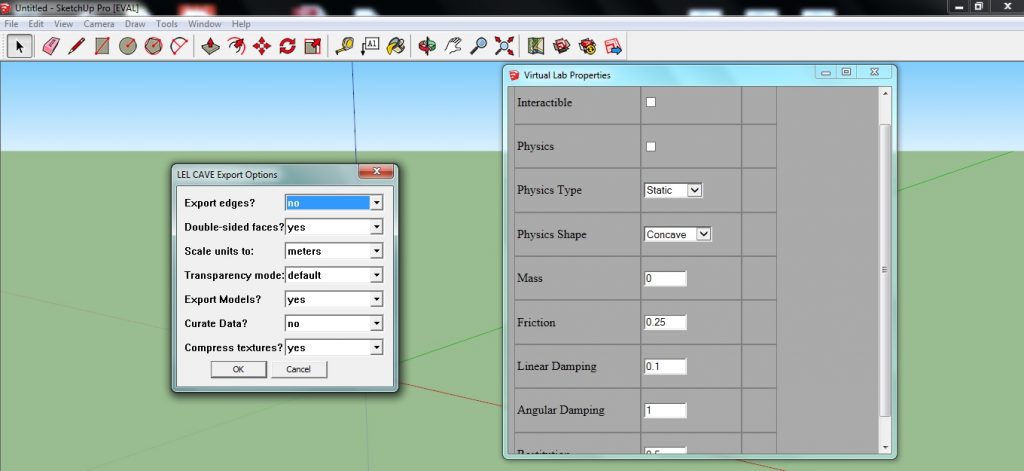This screenshot has width=1024, height=471.
Task: Click Cancel in LEL CAVE Export Options
Action: tap(298, 369)
